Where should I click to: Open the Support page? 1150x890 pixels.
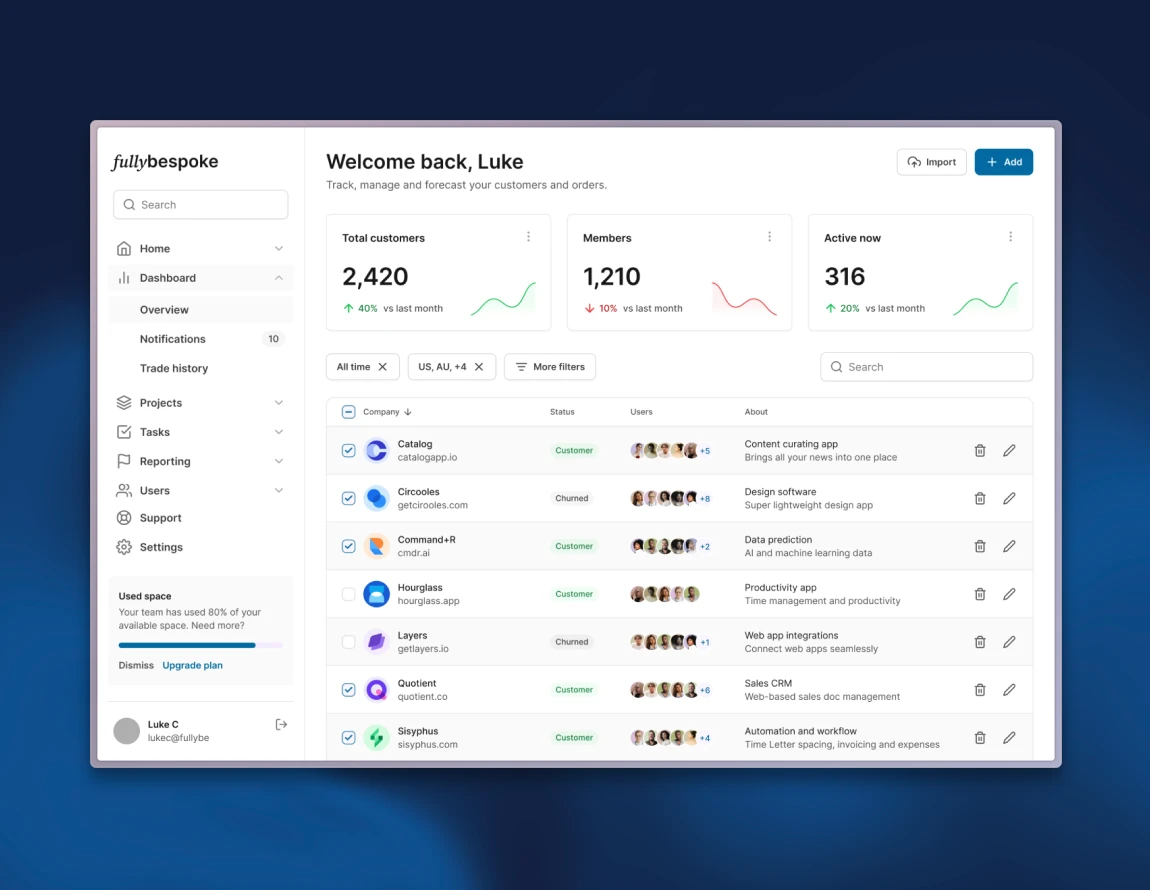(x=200, y=518)
